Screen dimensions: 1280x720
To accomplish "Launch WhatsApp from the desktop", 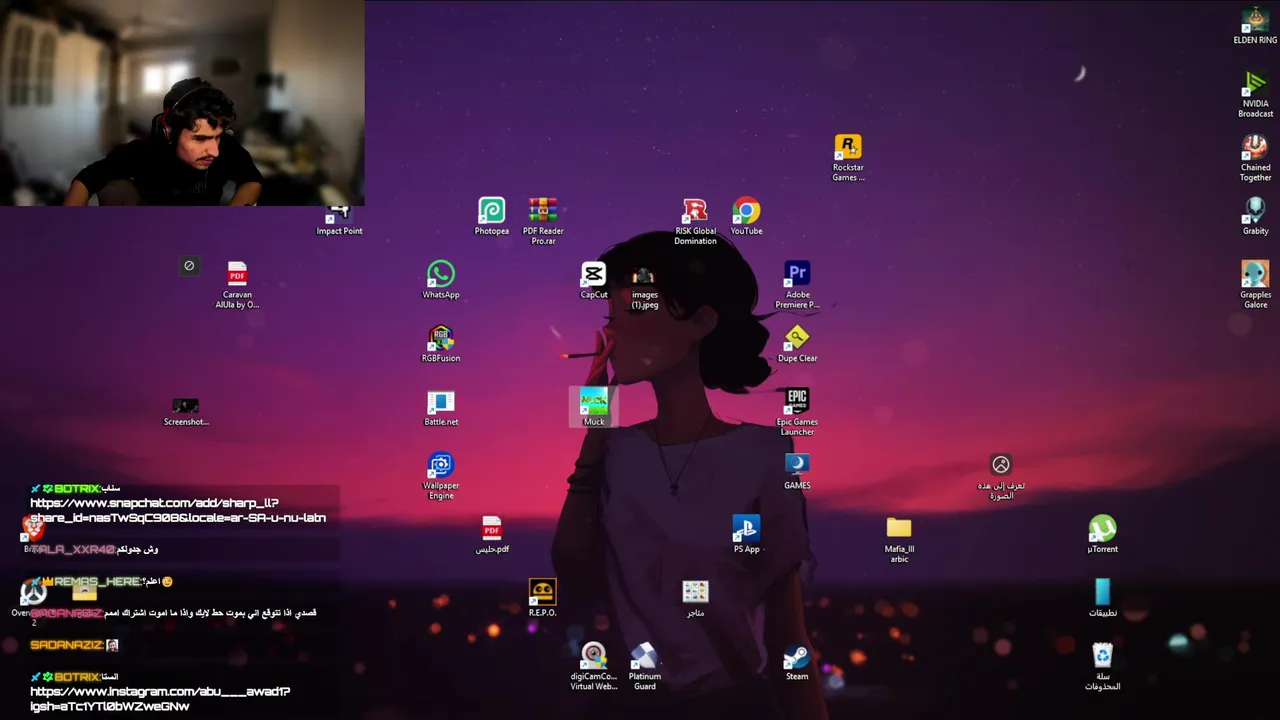I will coord(441,280).
